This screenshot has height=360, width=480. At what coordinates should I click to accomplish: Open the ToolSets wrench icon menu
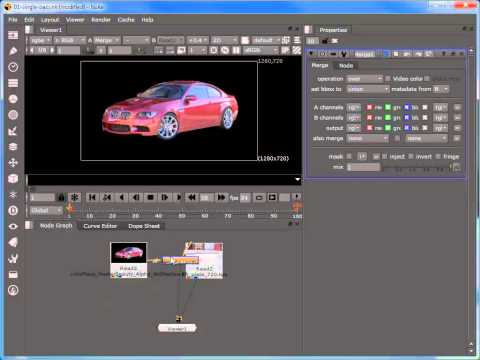[x=13, y=258]
